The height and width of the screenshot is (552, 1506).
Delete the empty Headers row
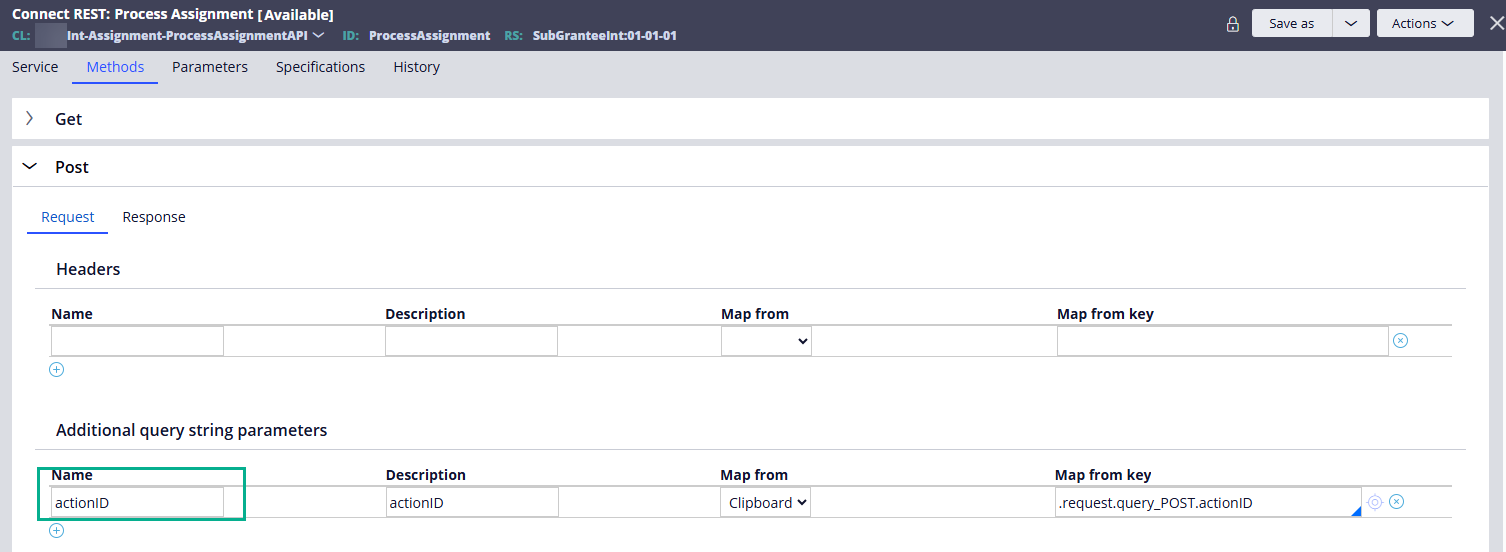[x=1400, y=341]
